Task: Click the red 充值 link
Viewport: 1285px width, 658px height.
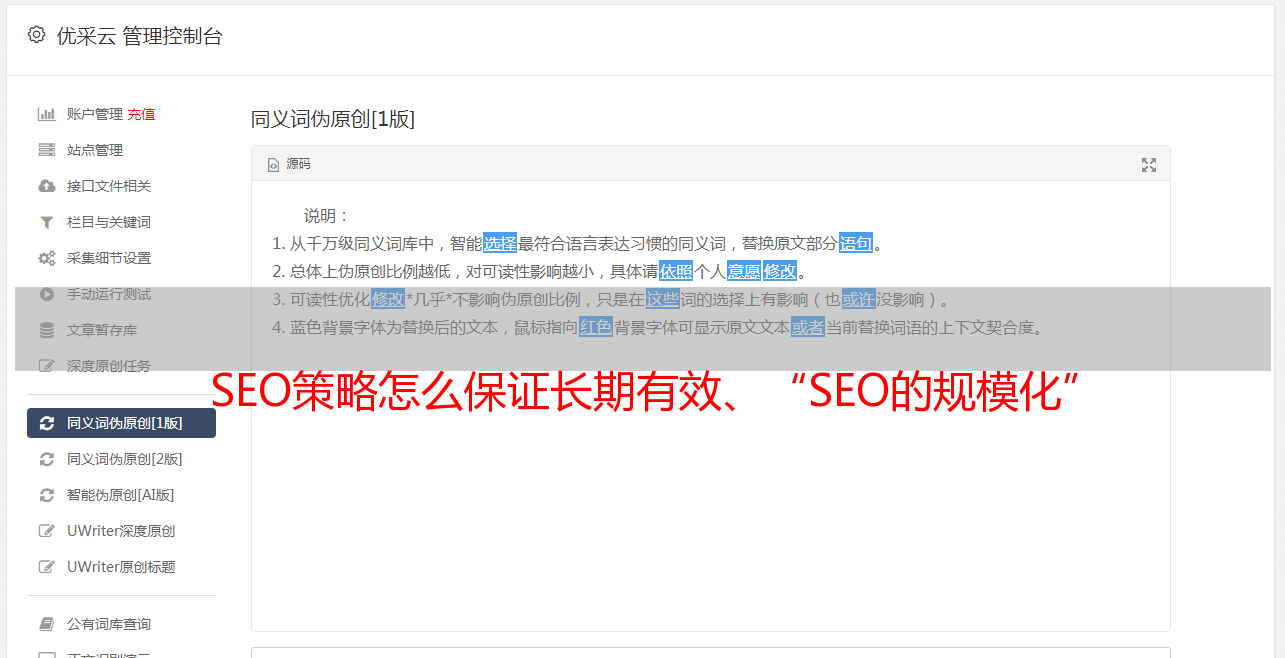Action: tap(141, 114)
